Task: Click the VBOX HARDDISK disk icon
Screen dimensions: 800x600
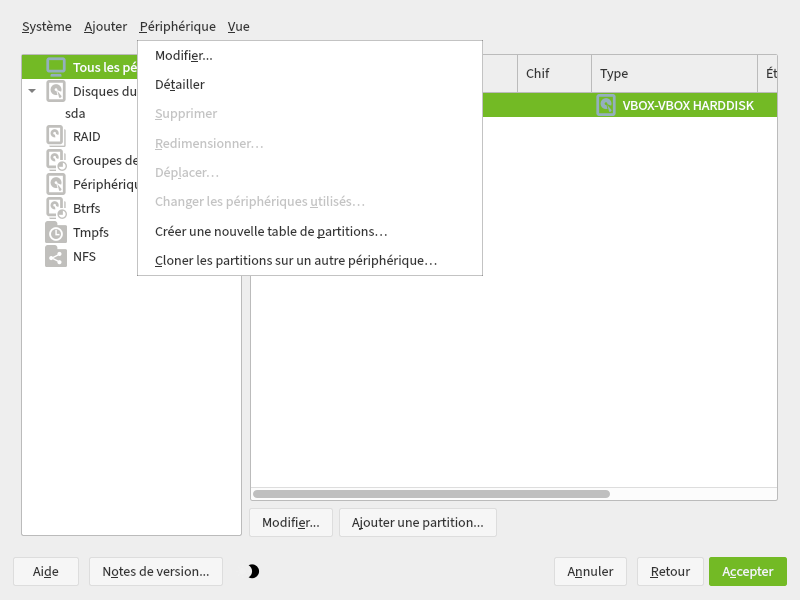Action: [606, 105]
